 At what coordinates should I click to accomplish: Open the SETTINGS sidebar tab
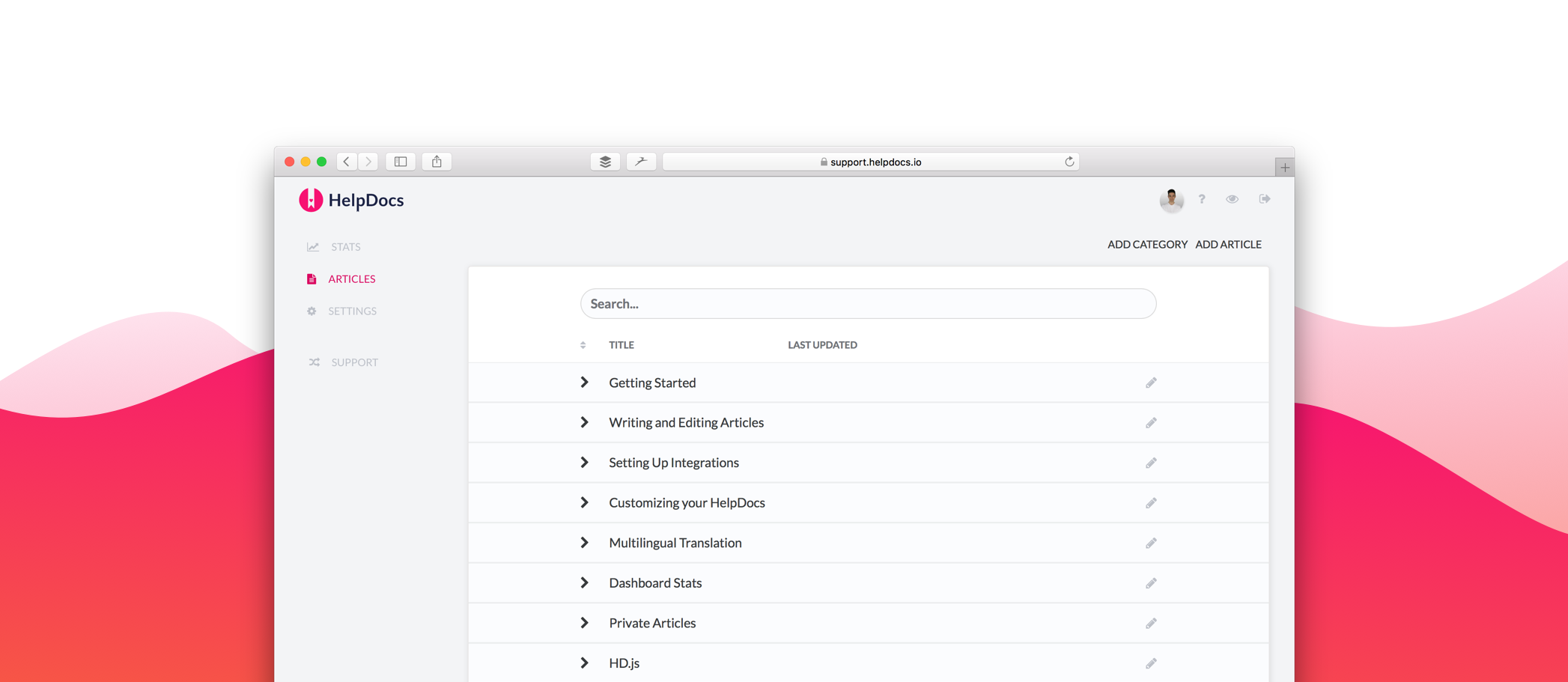(352, 311)
